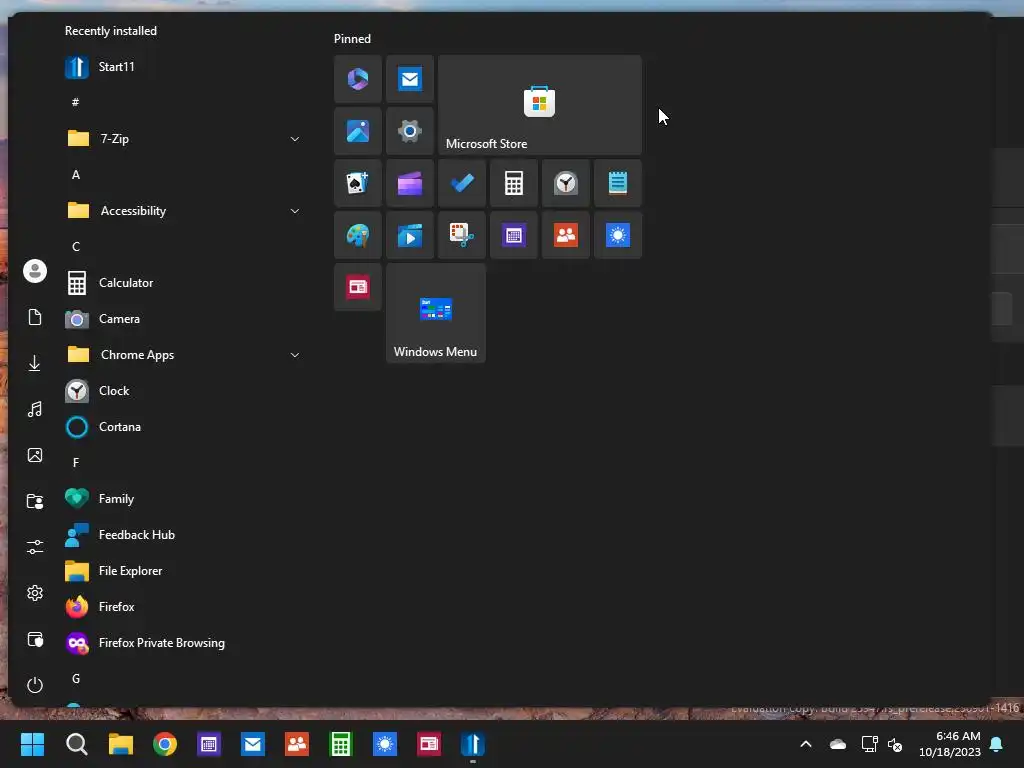Open the Windows Menu pinned tile
The width and height of the screenshot is (1024, 768).
[x=436, y=313]
